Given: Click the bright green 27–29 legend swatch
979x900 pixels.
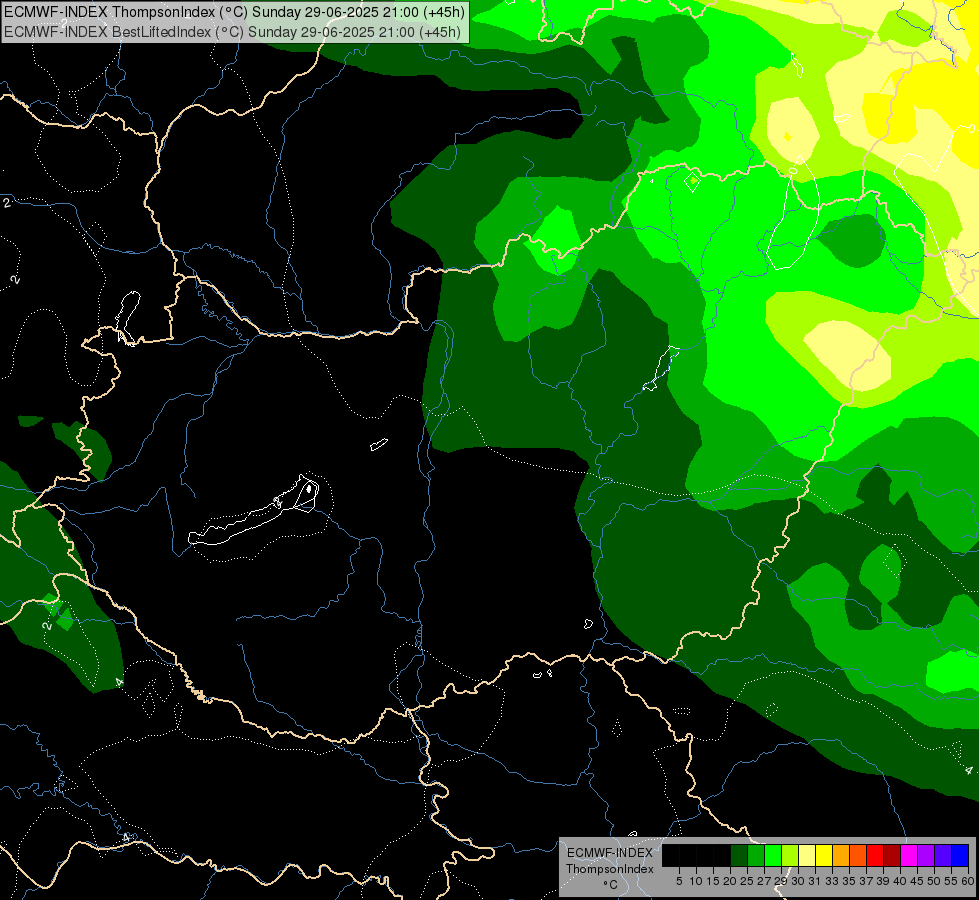Looking at the screenshot, I should click(773, 855).
